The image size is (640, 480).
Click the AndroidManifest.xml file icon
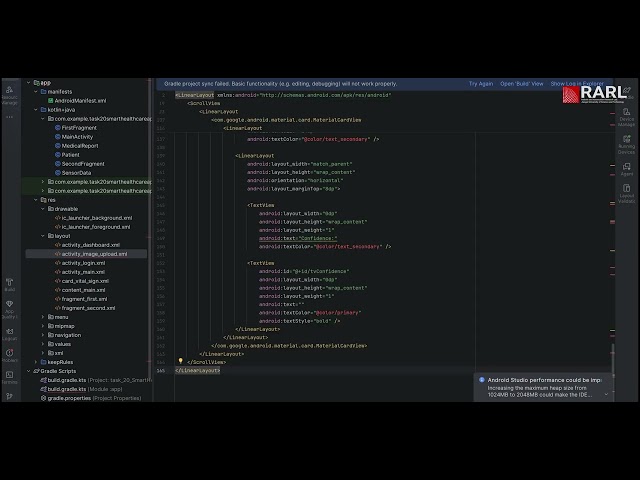[51, 100]
